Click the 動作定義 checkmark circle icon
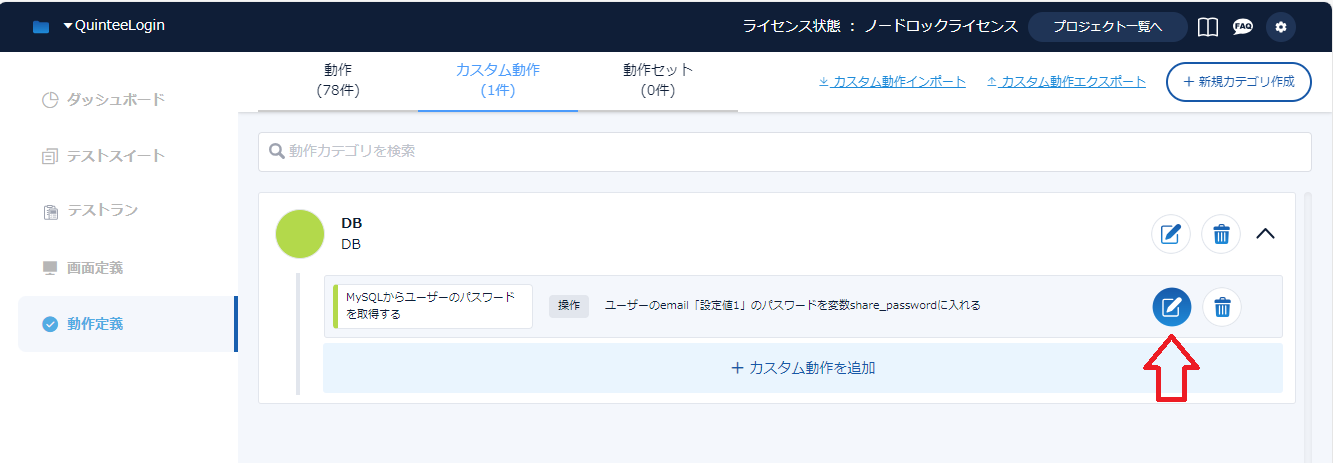1333x463 pixels. click(x=50, y=324)
